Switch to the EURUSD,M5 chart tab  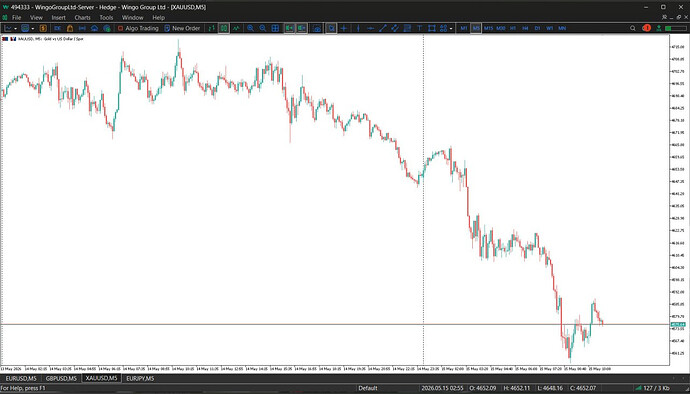click(21, 379)
